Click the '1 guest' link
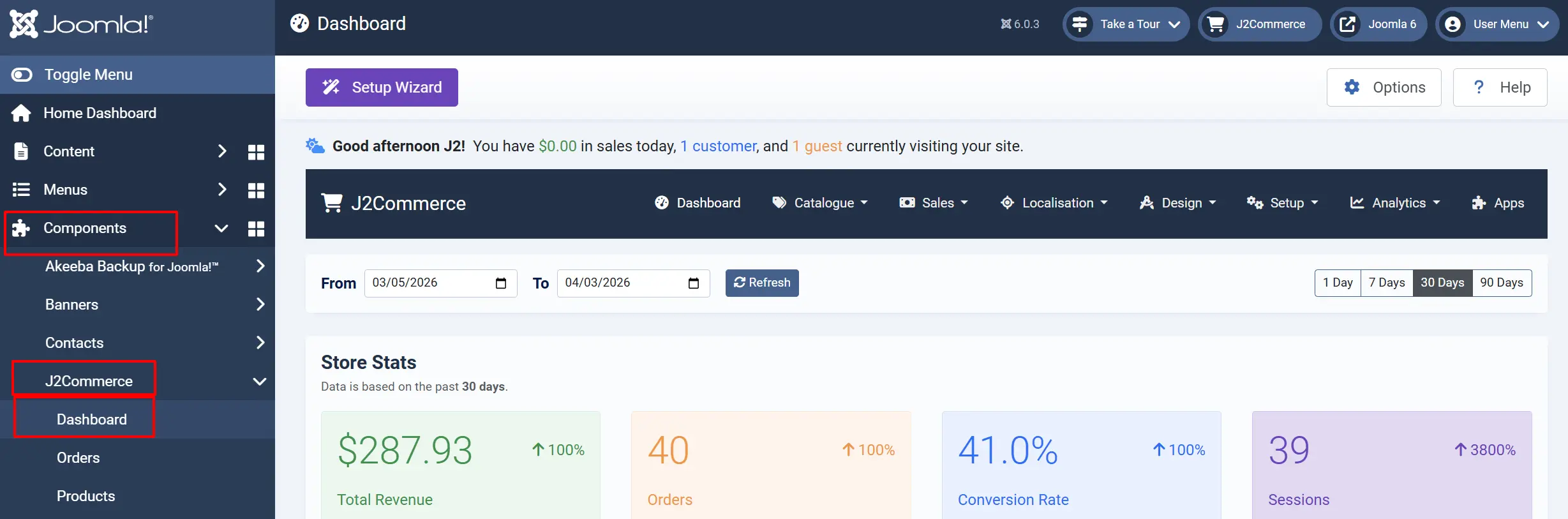Screen dimensions: 1568x519 coord(817,146)
